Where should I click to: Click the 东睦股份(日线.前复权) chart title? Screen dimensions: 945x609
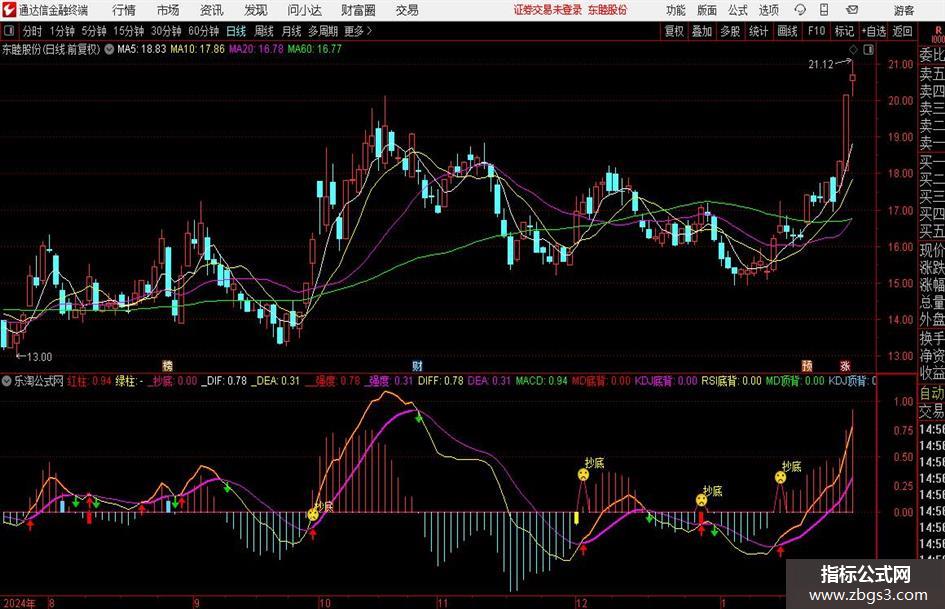pyautogui.click(x=51, y=49)
